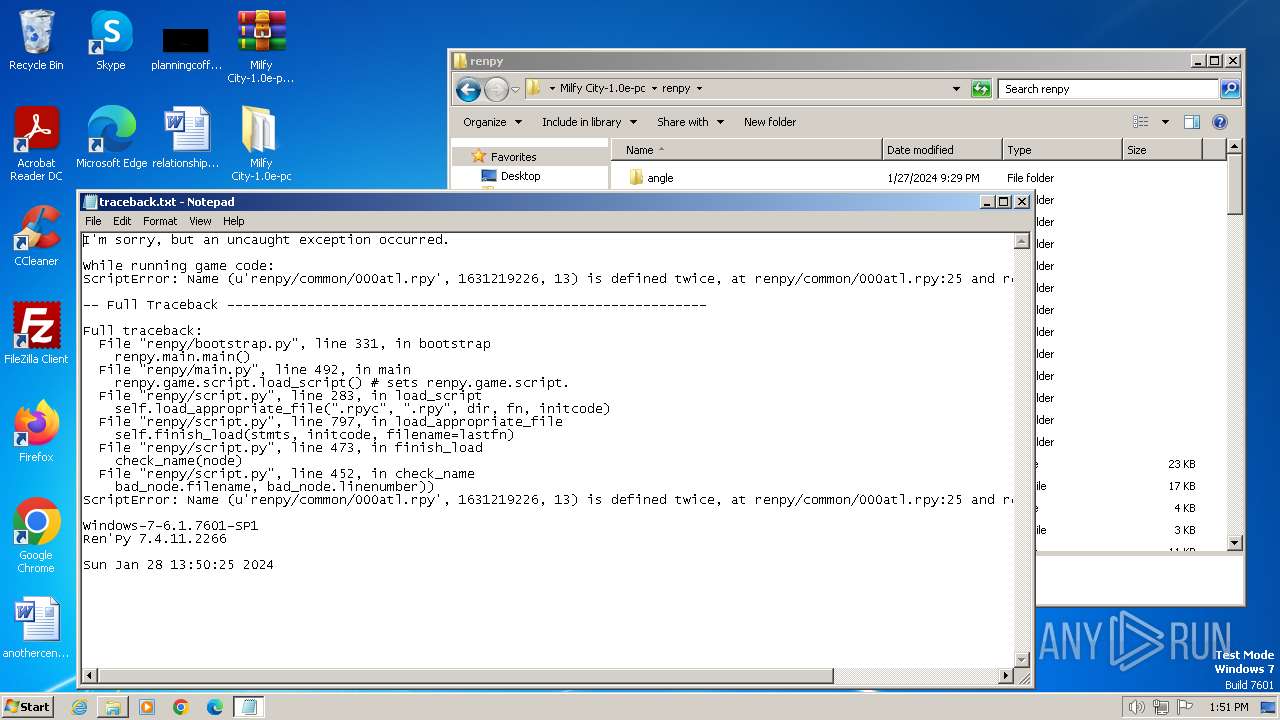Click Explorer's vertical scrollbar down arrow

pos(1235,543)
